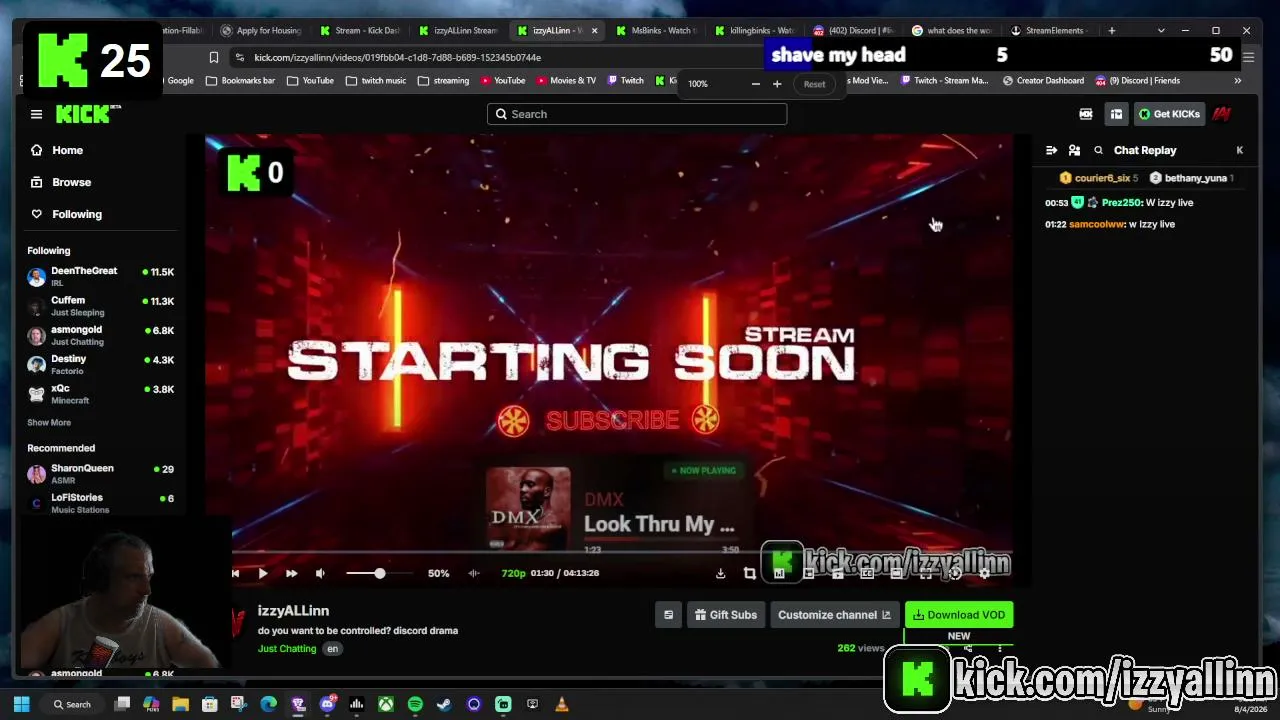Open the Kick sidebar hamburger menu
1280x720 pixels.
[36, 114]
